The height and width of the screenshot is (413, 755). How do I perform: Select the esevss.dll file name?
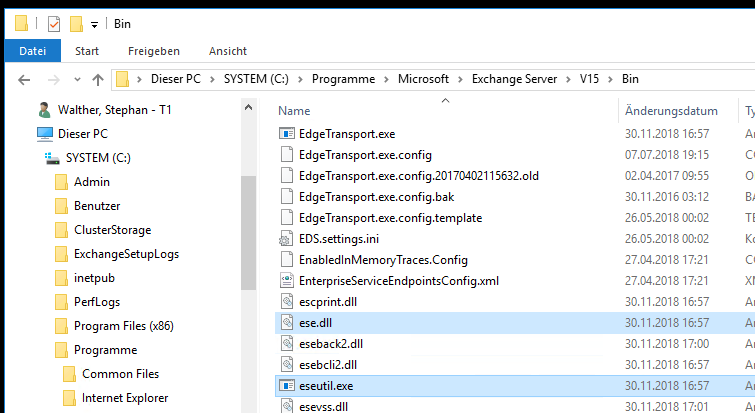click(x=324, y=407)
